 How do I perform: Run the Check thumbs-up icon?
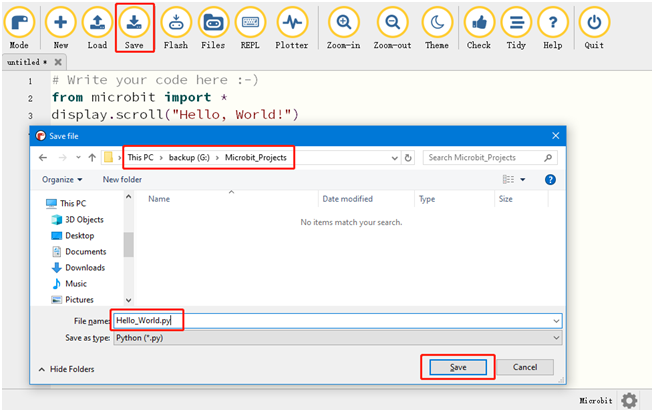coord(479,26)
